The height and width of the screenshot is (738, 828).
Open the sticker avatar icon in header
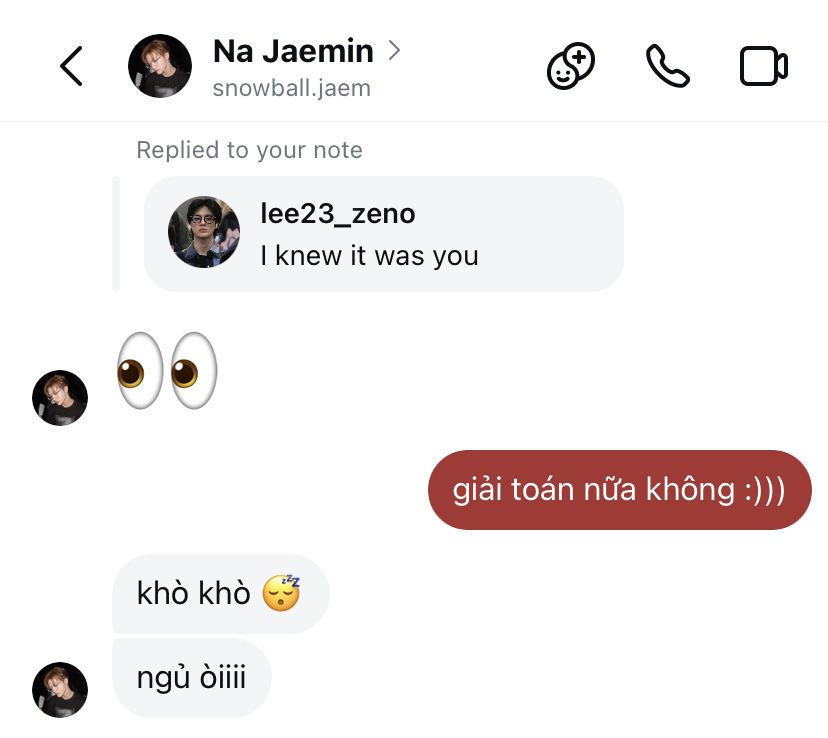coord(571,66)
